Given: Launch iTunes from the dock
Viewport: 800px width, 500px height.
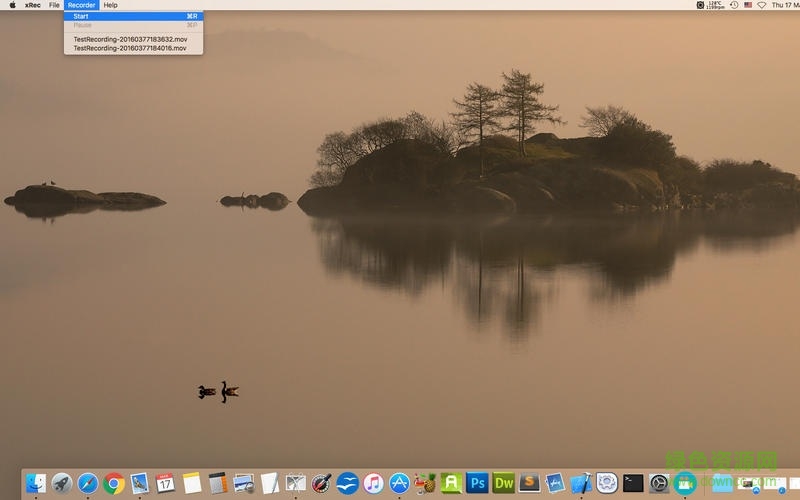Looking at the screenshot, I should click(374, 483).
